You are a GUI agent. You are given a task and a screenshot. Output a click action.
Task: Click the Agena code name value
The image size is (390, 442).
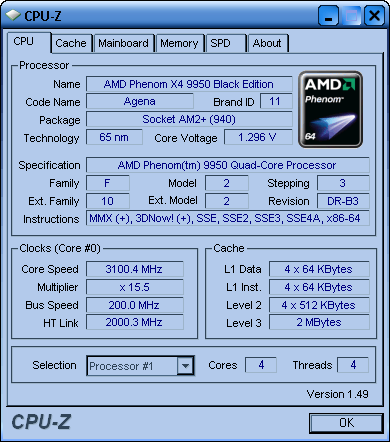click(140, 101)
